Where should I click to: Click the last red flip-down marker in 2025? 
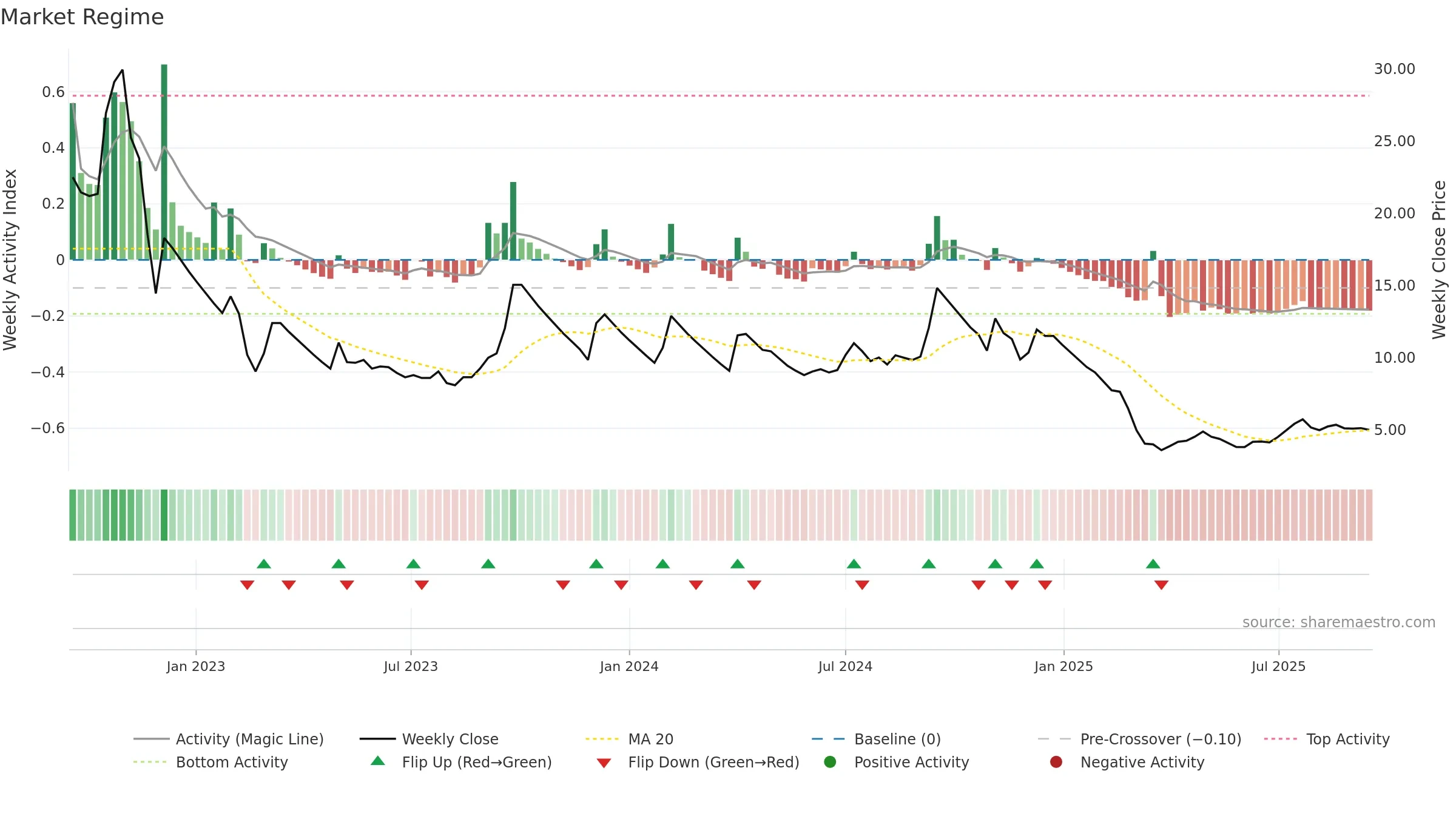click(1161, 585)
